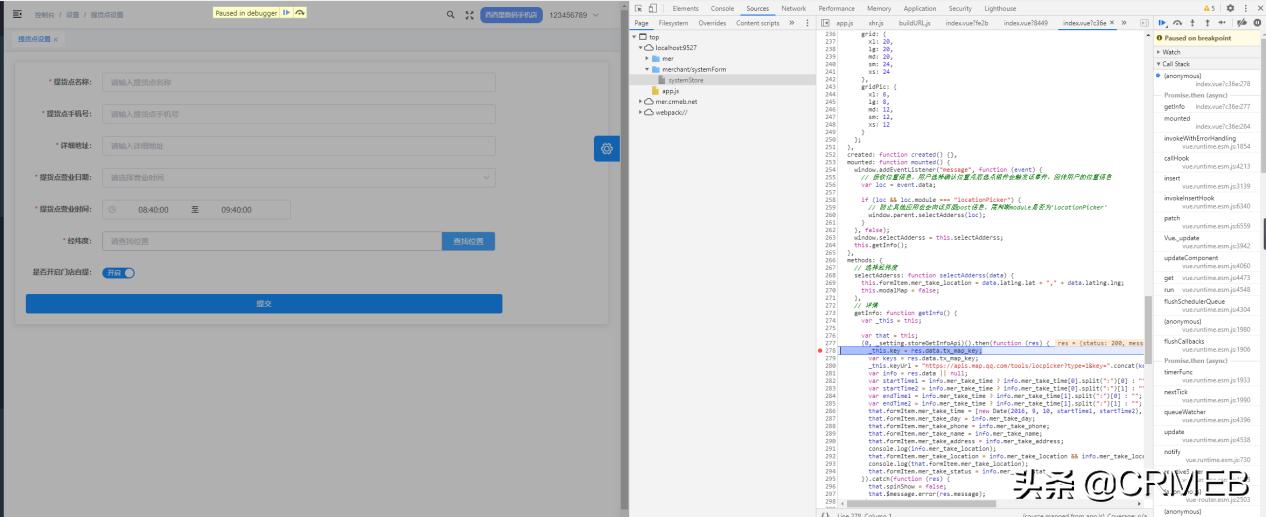
Task: Open the blue floating settings gear
Action: 605,148
